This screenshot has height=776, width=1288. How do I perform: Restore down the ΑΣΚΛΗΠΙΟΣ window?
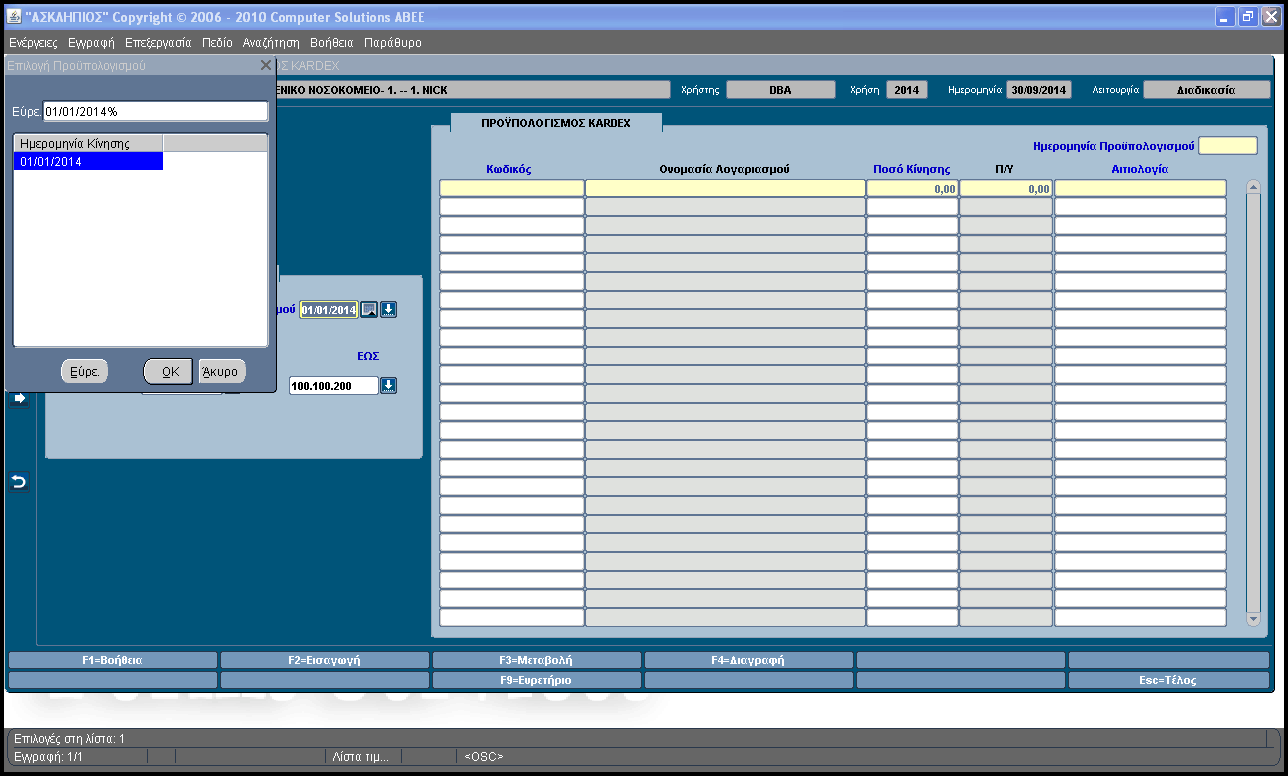pyautogui.click(x=1248, y=16)
